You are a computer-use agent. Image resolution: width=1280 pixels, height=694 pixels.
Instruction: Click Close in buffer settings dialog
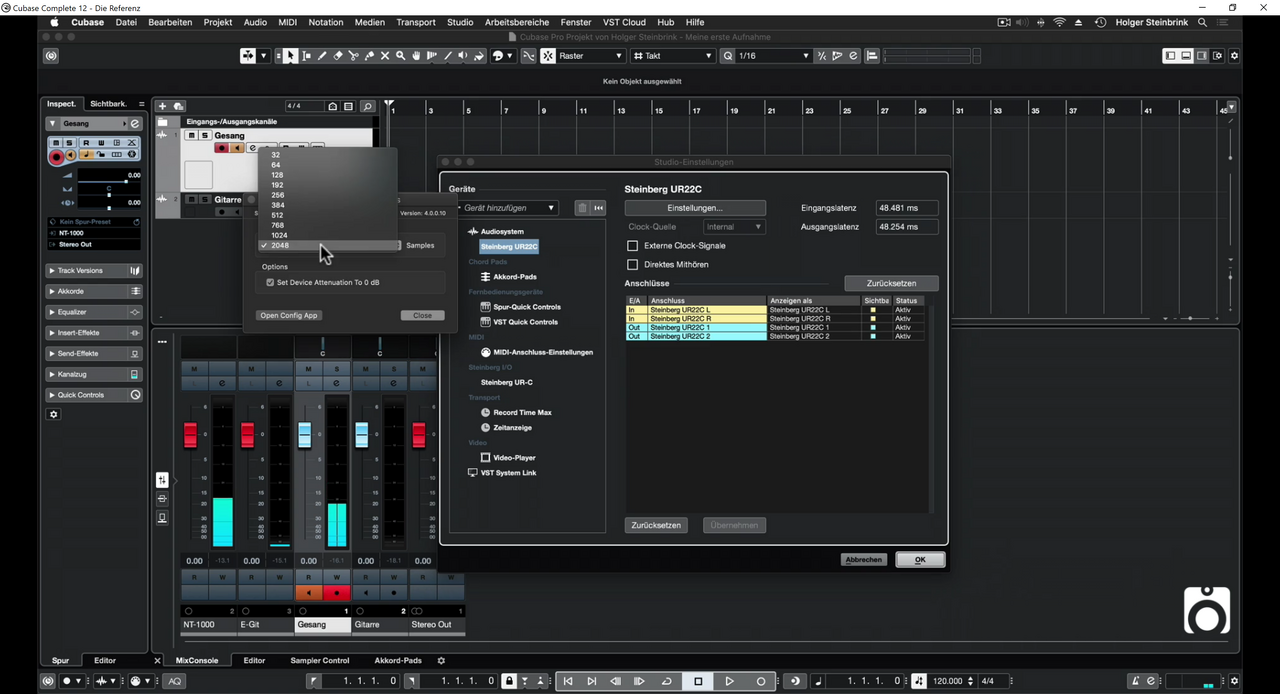click(422, 316)
